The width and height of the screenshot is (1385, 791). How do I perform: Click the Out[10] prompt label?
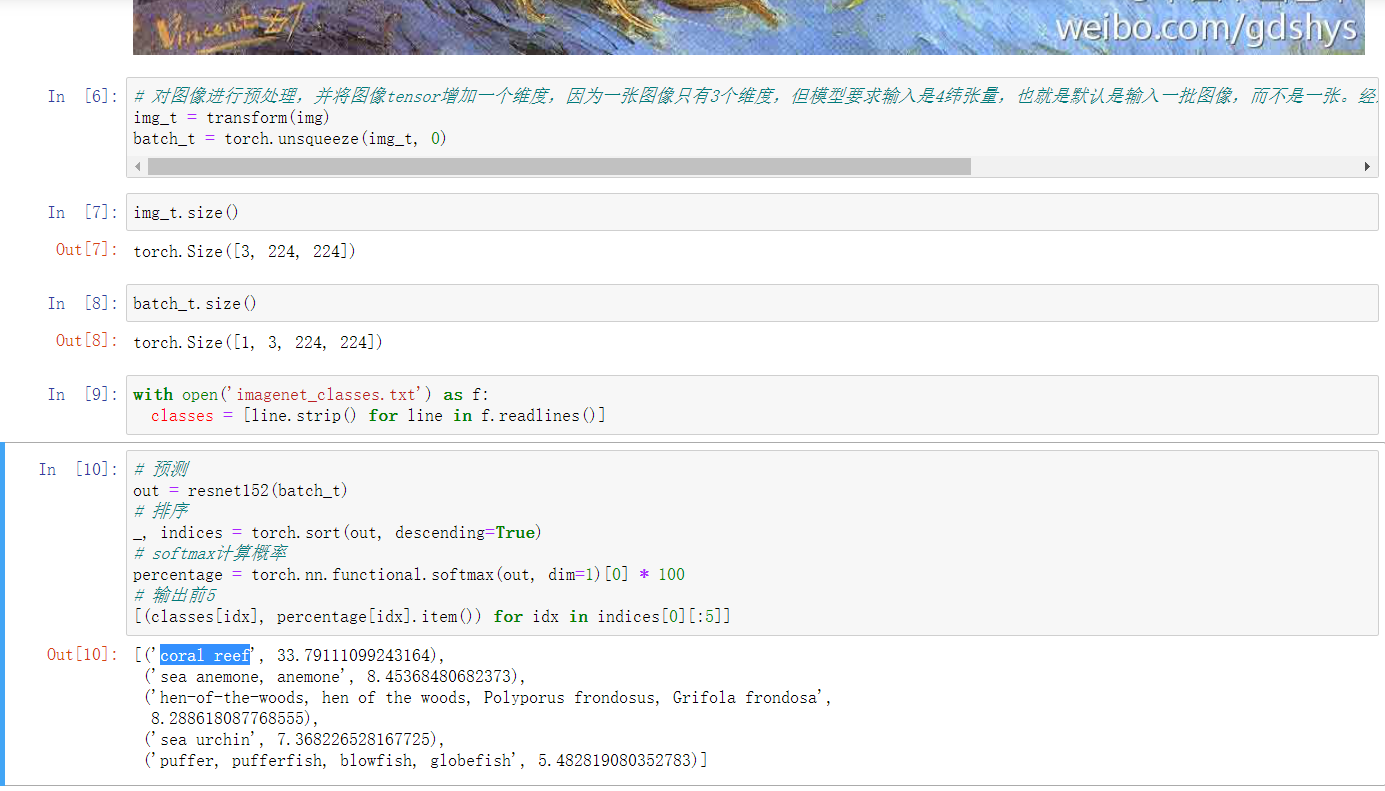point(82,654)
